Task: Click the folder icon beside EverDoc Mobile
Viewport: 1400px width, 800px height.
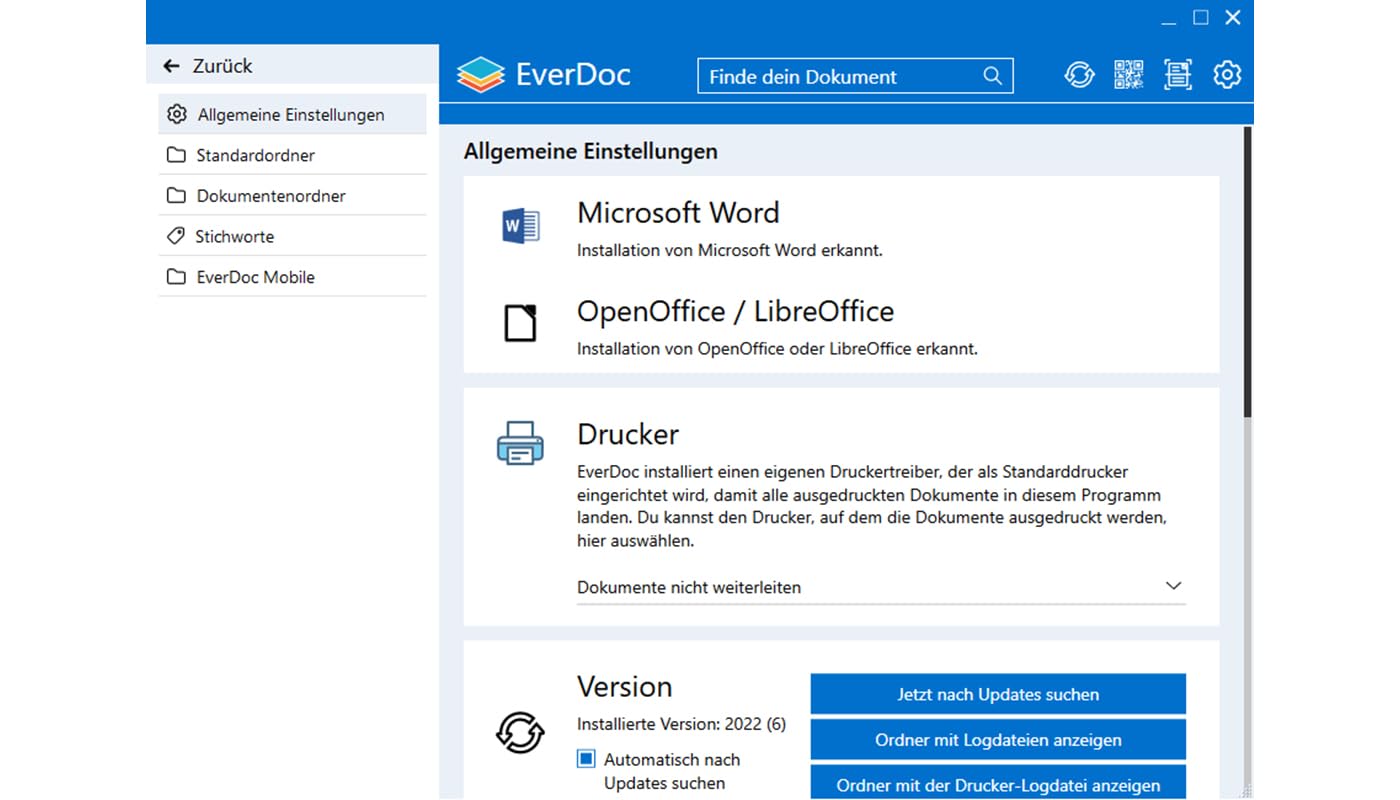Action: click(x=176, y=277)
